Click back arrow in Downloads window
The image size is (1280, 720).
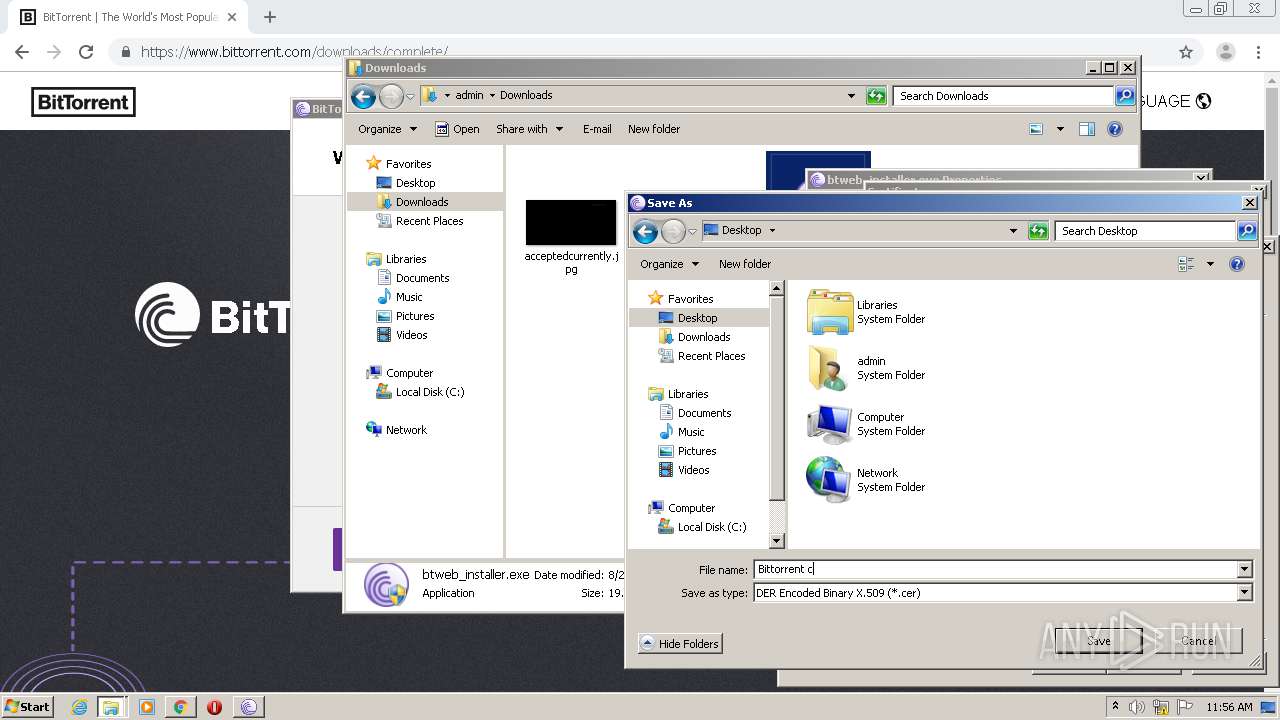coord(364,96)
